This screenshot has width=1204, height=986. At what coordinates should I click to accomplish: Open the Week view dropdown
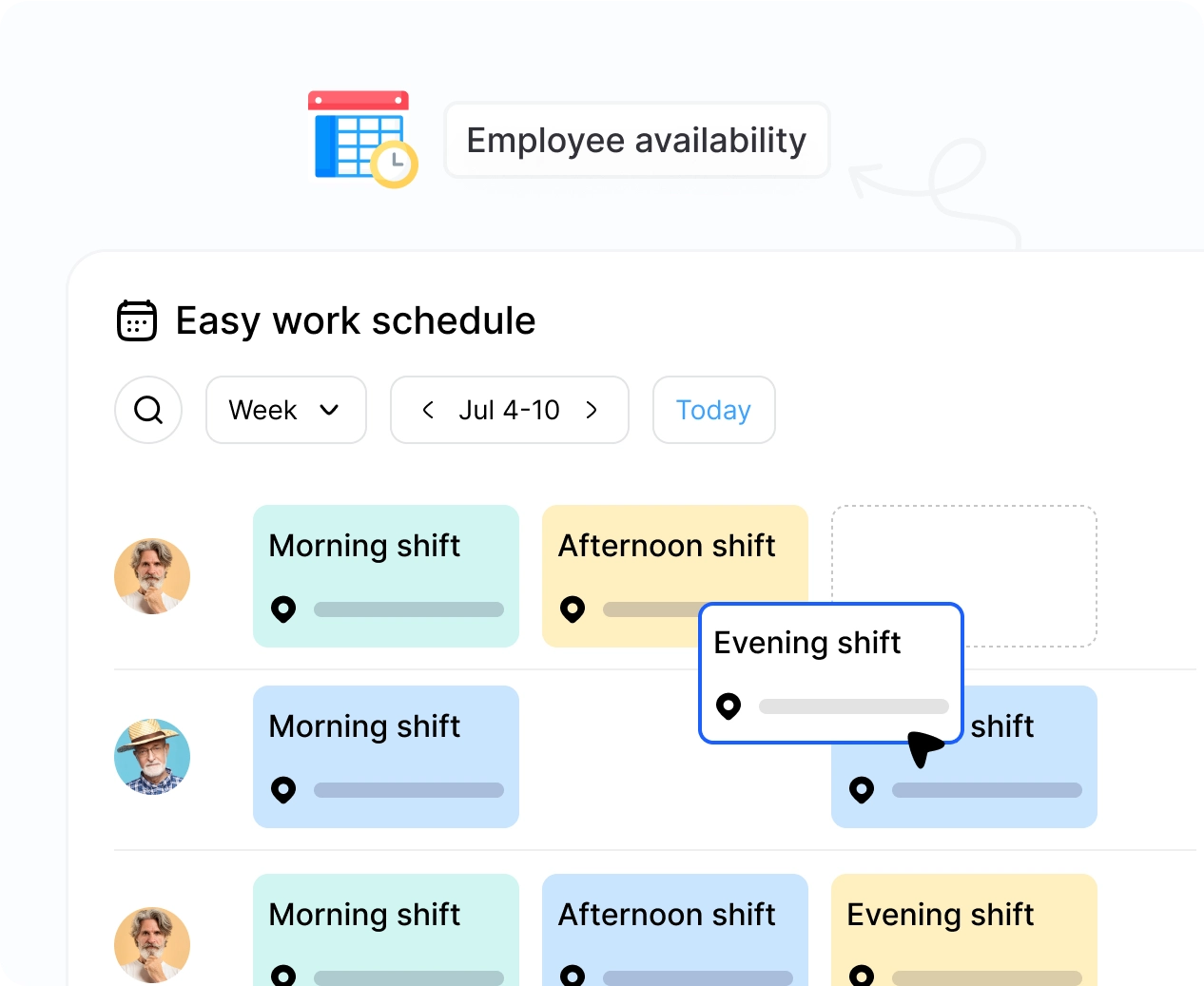(285, 410)
